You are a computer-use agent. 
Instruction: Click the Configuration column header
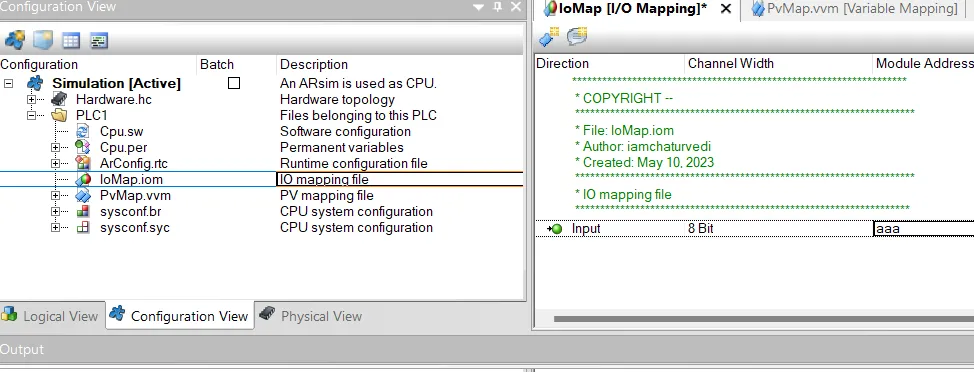pyautogui.click(x=98, y=65)
